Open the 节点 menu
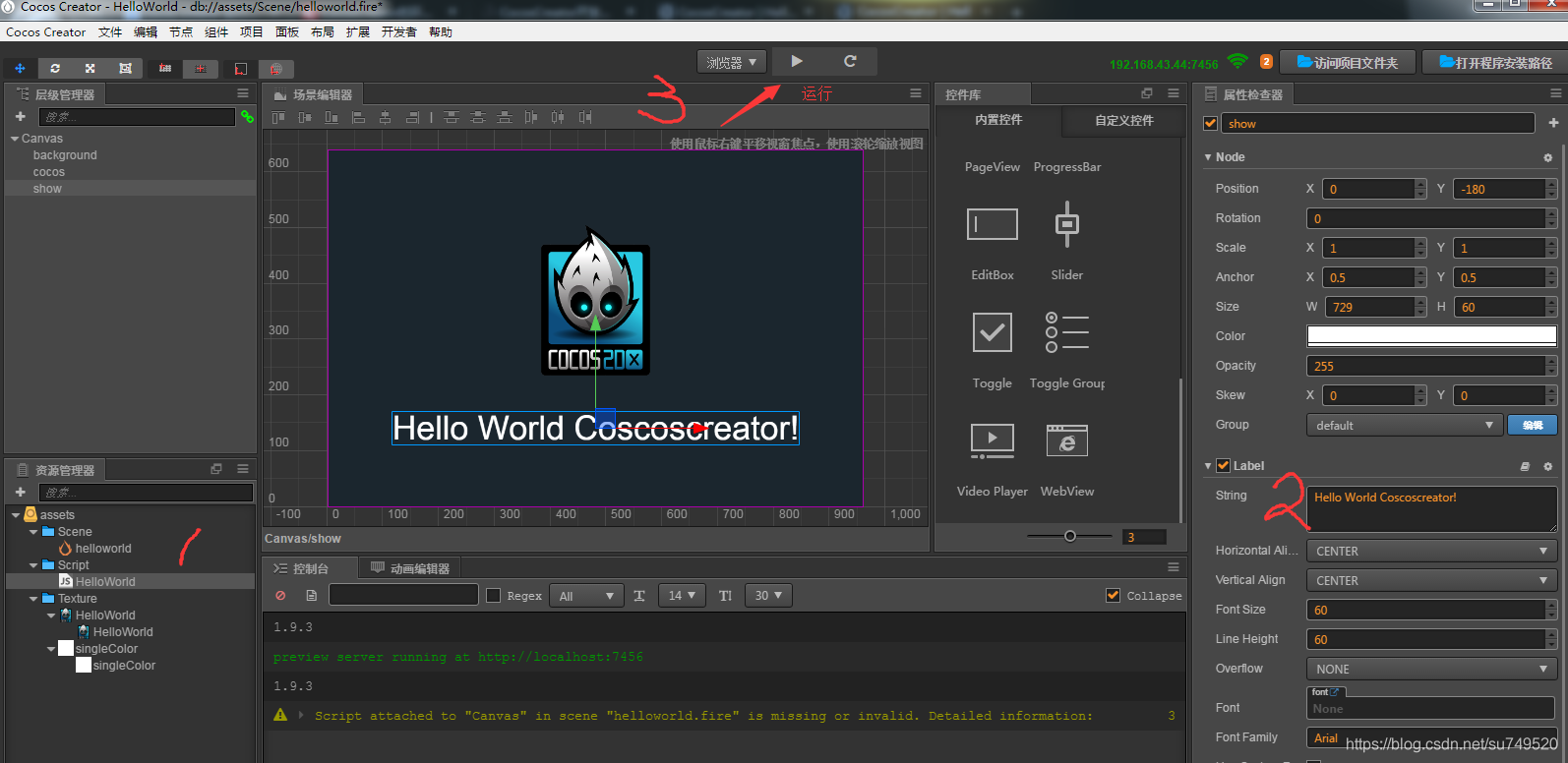1568x763 pixels. (x=181, y=31)
